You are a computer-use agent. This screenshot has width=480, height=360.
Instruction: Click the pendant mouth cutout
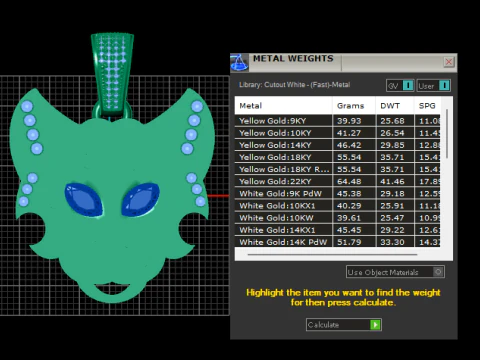point(112,289)
